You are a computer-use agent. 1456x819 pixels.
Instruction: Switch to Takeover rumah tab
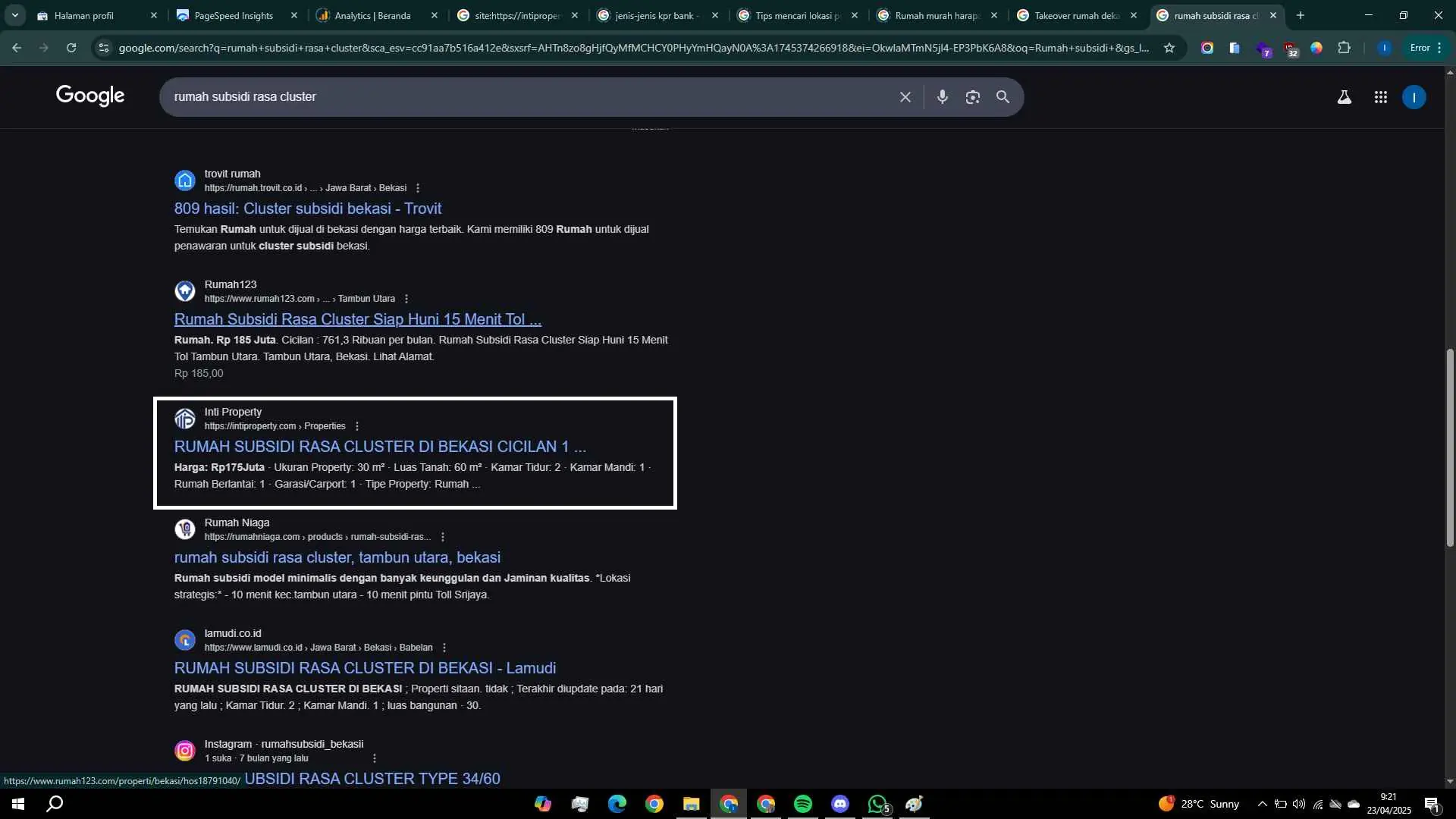1077,15
